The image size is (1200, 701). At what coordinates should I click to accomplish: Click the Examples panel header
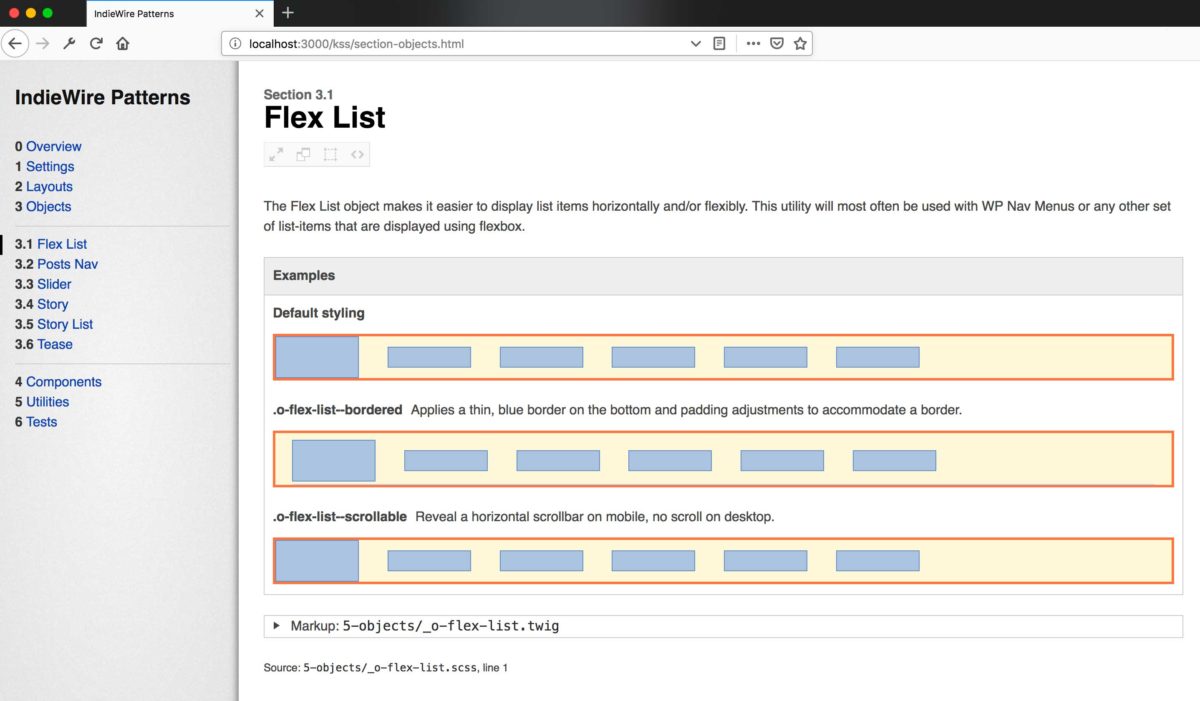pos(723,275)
